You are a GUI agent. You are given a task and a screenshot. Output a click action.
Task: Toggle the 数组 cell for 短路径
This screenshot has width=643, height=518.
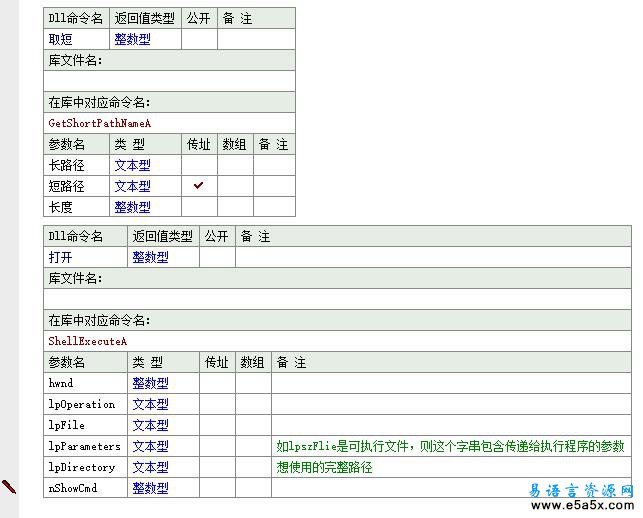click(x=235, y=186)
